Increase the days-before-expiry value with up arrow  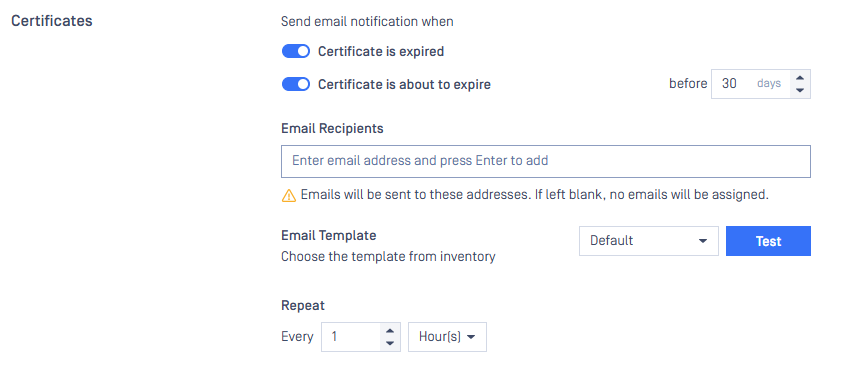point(800,78)
